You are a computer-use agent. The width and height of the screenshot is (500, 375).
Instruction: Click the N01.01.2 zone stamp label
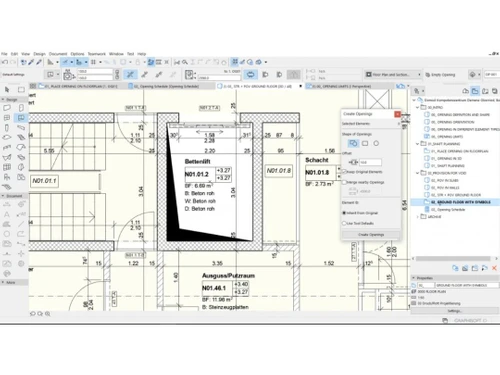pos(197,174)
